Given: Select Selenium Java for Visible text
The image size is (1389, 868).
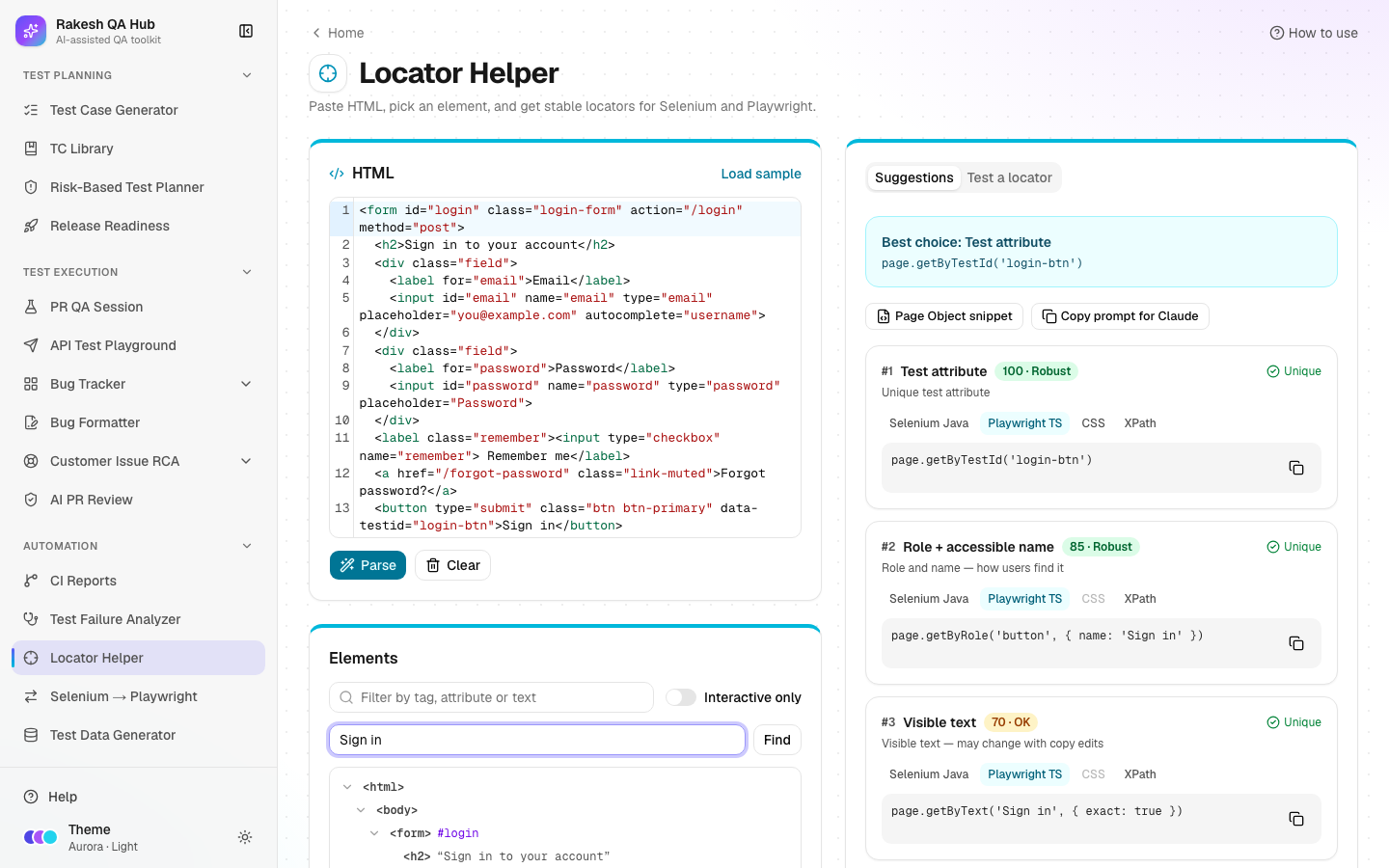Looking at the screenshot, I should [x=929, y=774].
